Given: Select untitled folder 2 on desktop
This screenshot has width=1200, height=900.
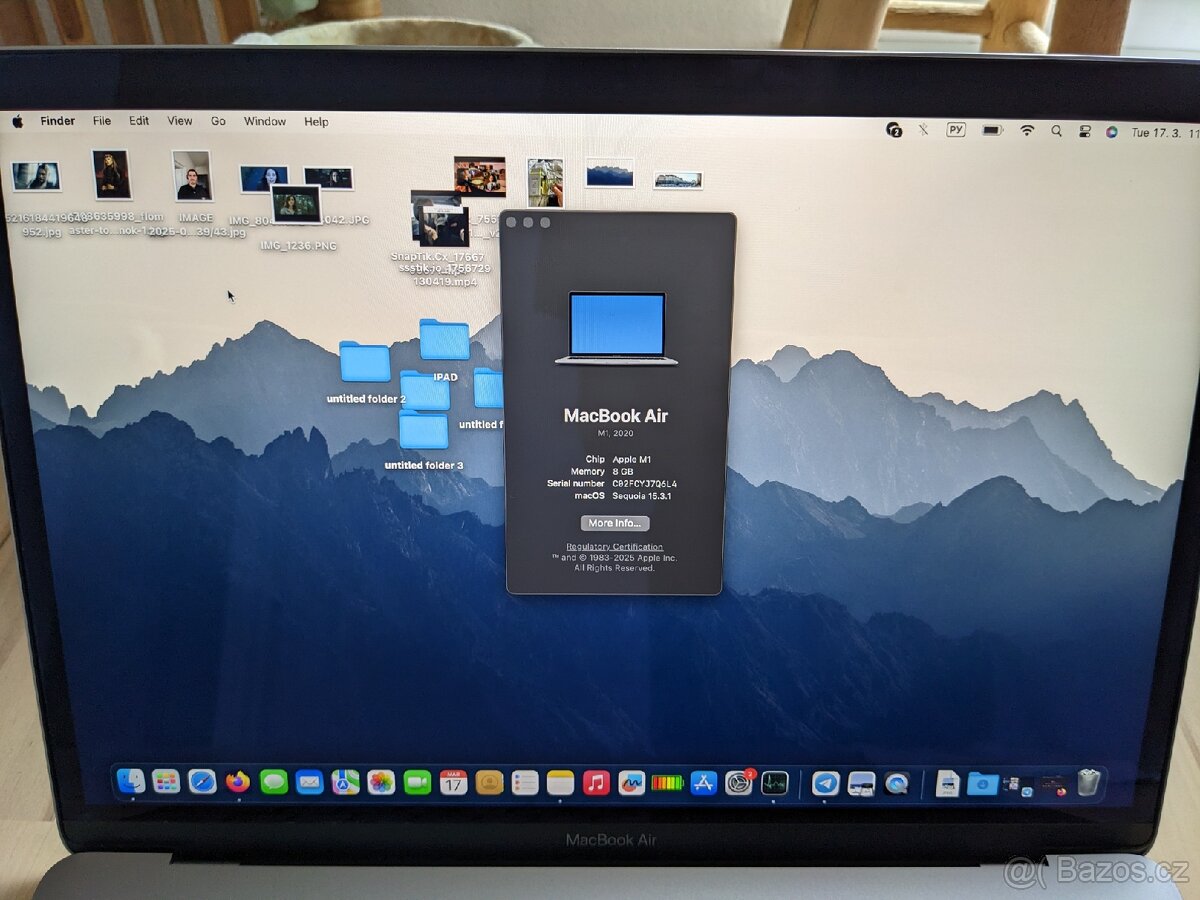Looking at the screenshot, I should click(365, 362).
